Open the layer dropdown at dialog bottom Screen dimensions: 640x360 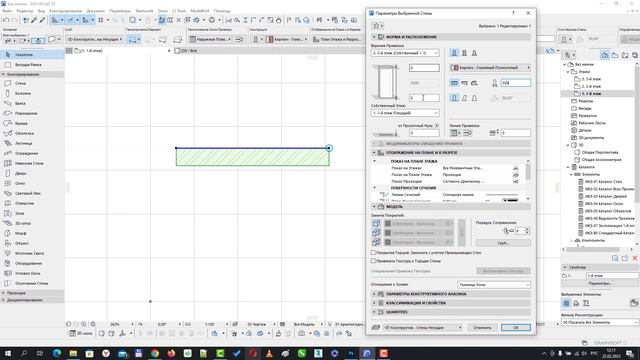(422, 327)
